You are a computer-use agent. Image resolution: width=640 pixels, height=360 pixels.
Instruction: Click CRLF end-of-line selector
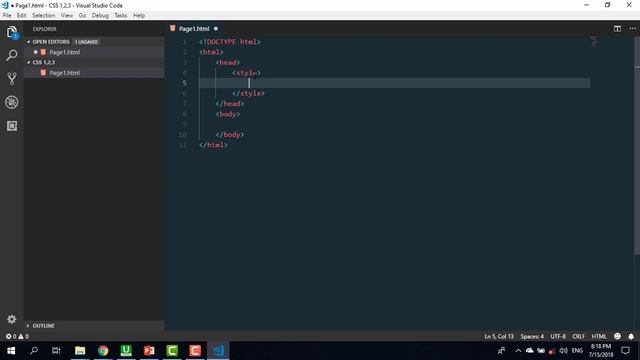coord(578,336)
